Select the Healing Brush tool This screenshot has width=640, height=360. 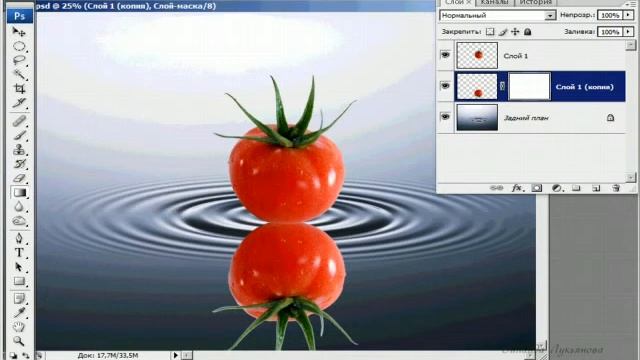tap(19, 121)
